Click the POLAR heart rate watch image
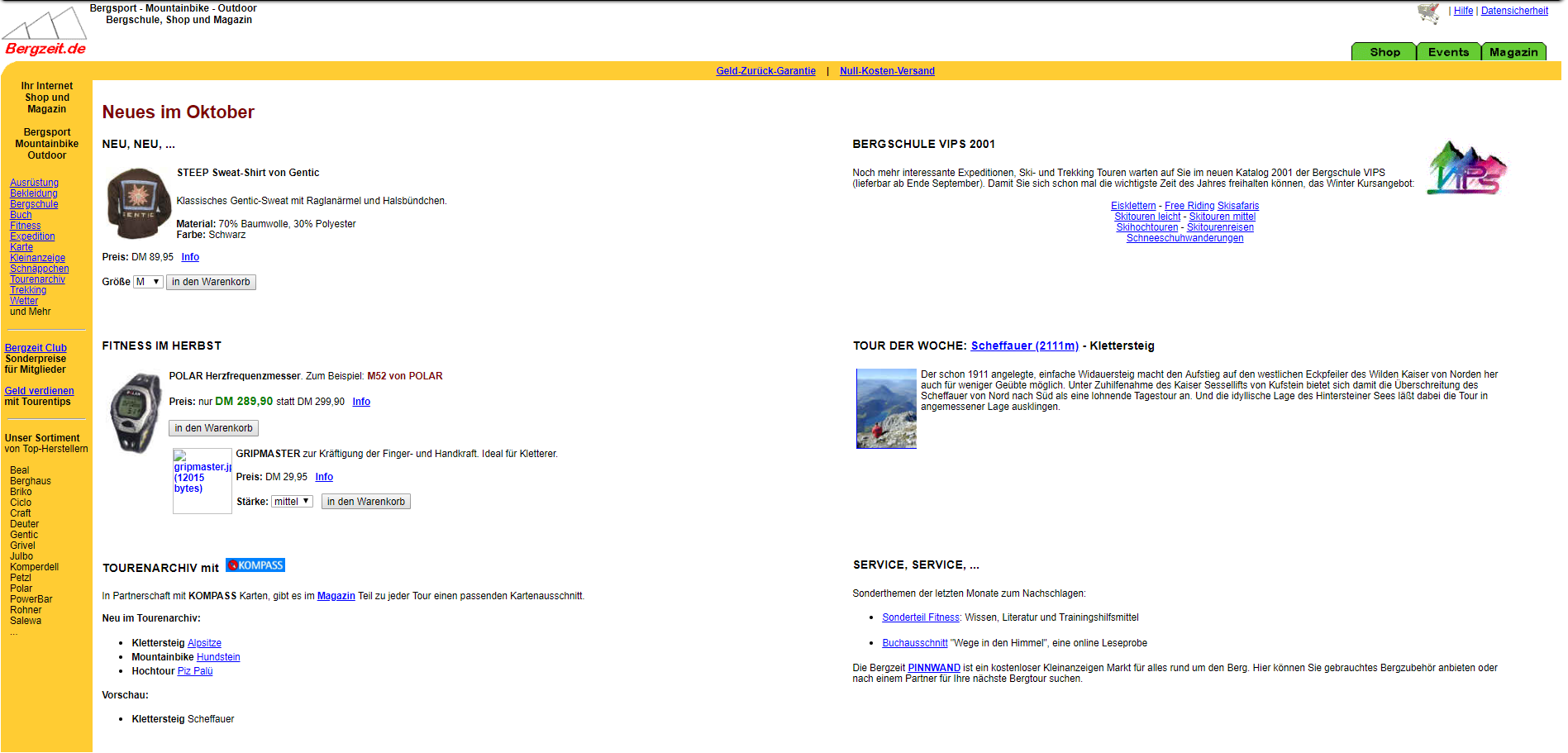This screenshot has height=753, width=1568. (136, 412)
